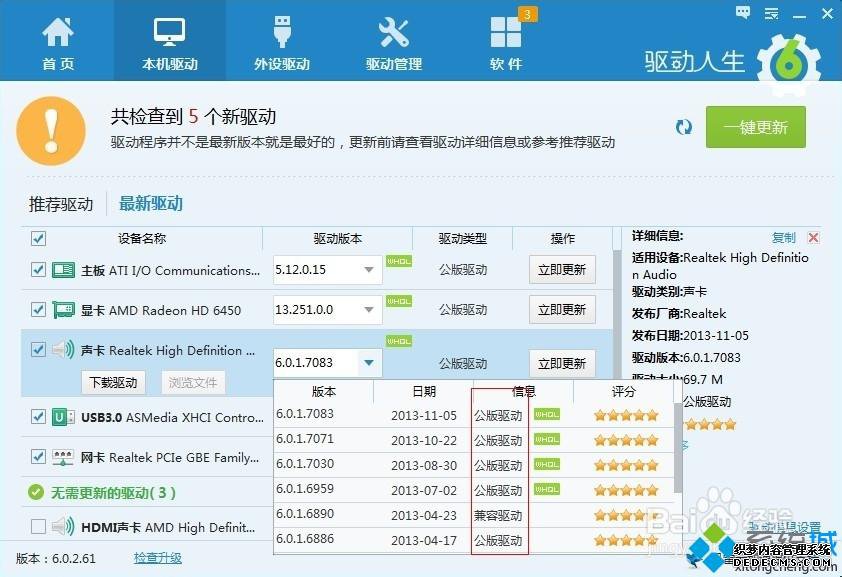Click the feedback chat icon in title bar
This screenshot has height=577, width=842.
(x=743, y=13)
